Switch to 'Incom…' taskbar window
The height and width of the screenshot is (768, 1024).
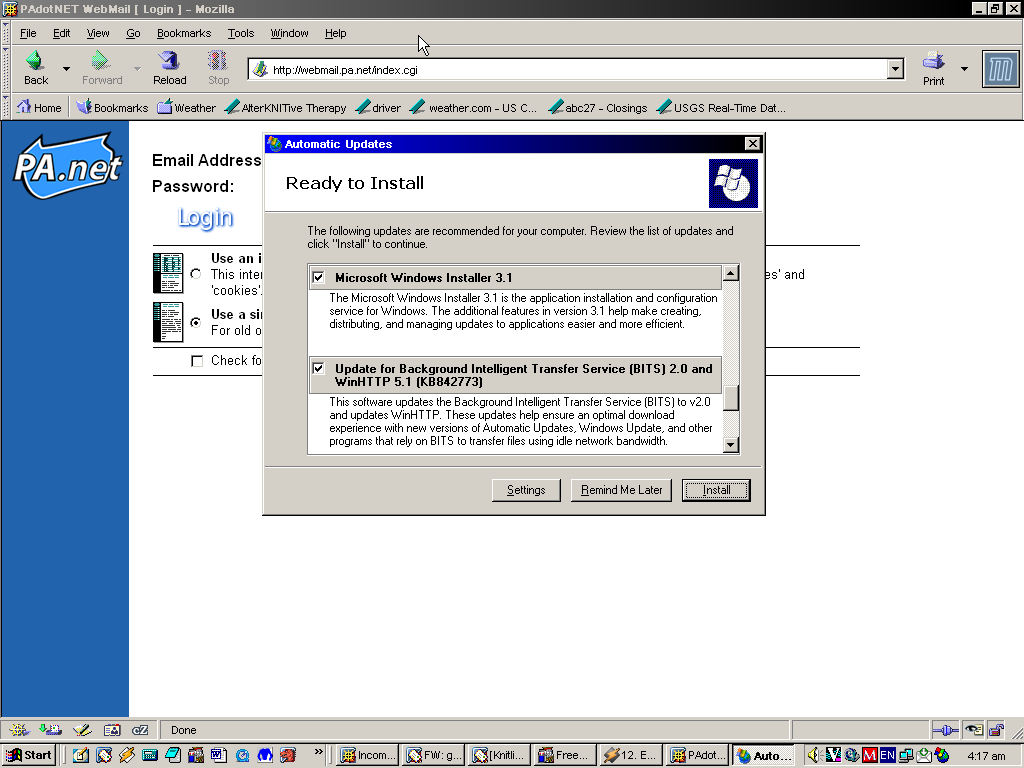click(x=368, y=756)
